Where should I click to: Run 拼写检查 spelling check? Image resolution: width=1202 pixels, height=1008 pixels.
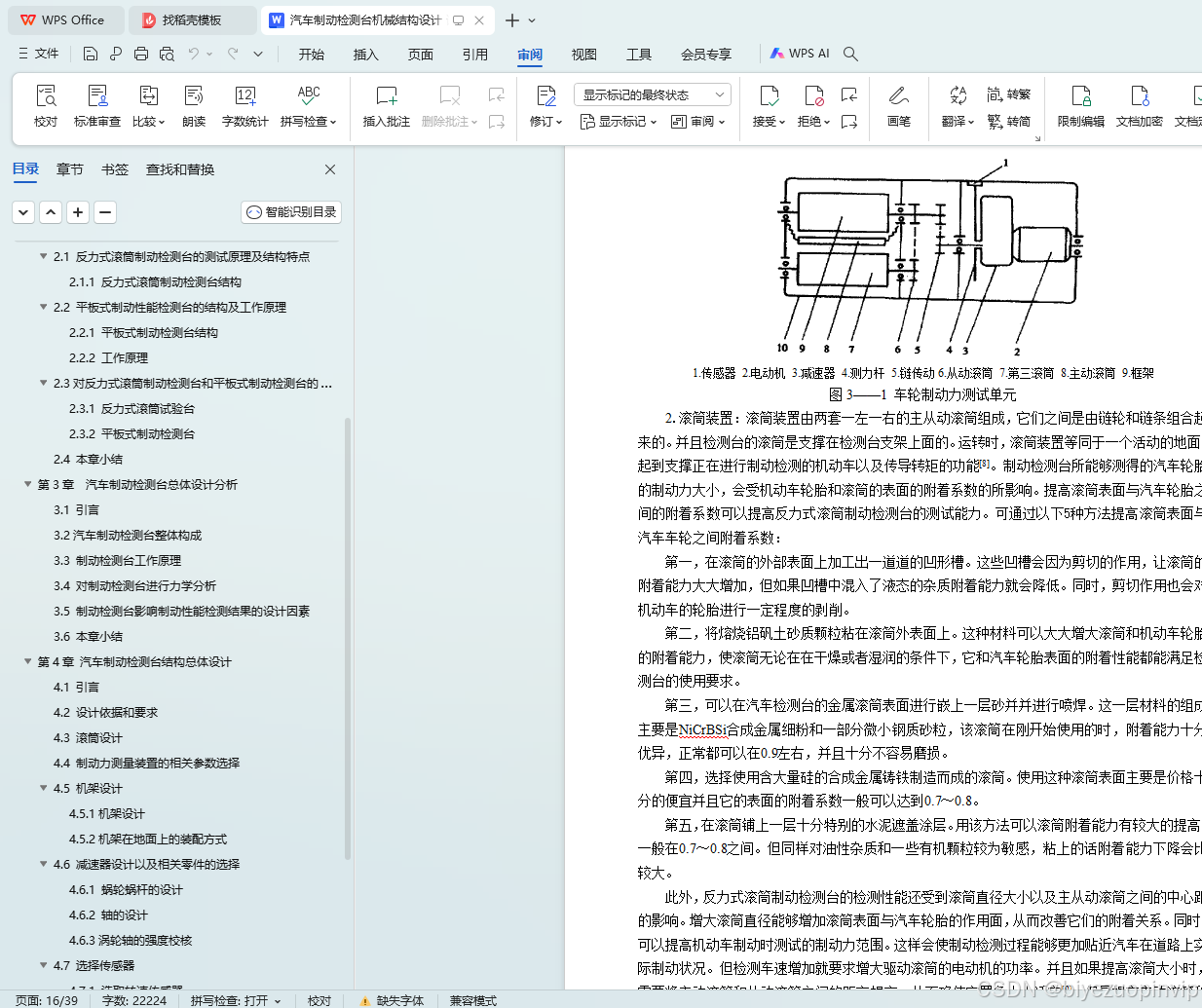[x=309, y=105]
